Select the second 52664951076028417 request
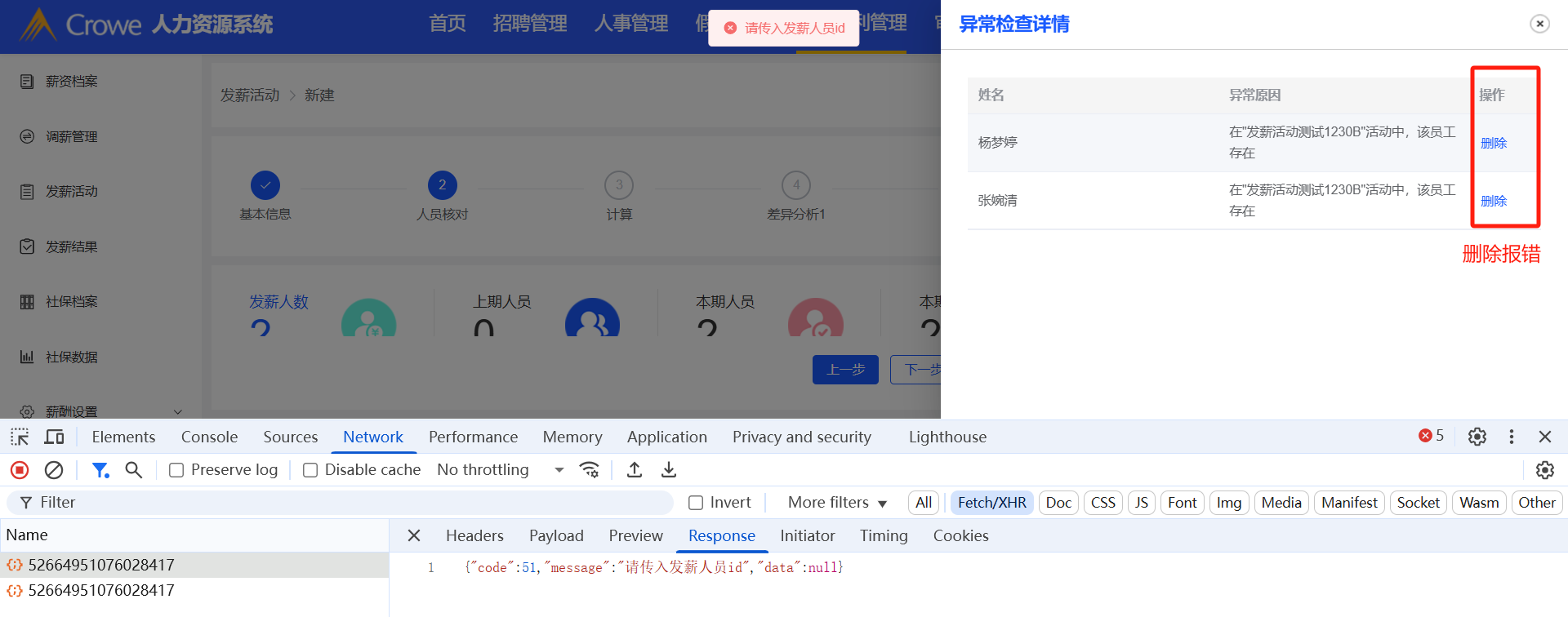Screen dimensions: 1568x617 (x=194, y=590)
